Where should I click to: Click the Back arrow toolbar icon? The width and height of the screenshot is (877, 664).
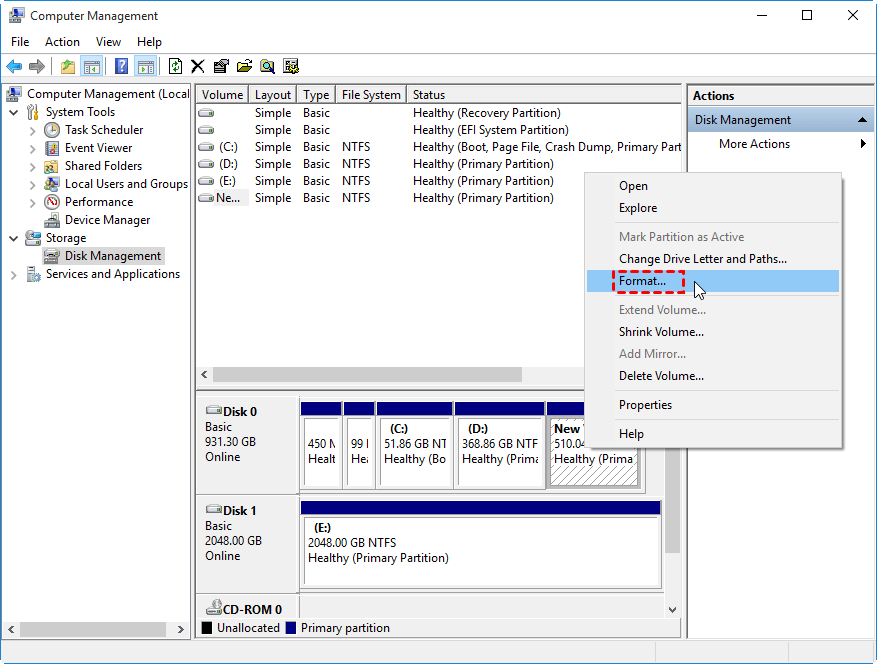[14, 67]
